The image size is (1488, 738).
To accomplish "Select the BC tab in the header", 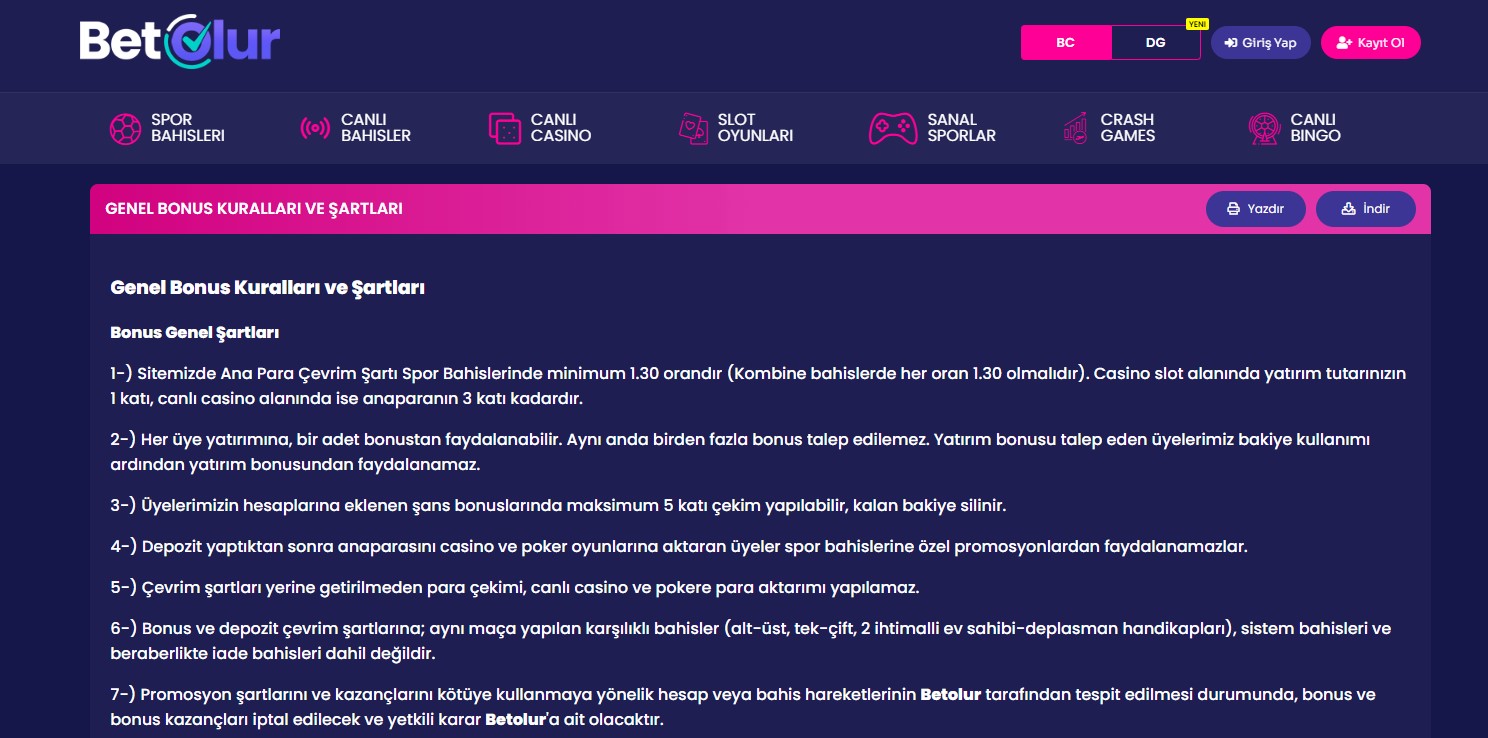I will click(x=1065, y=43).
